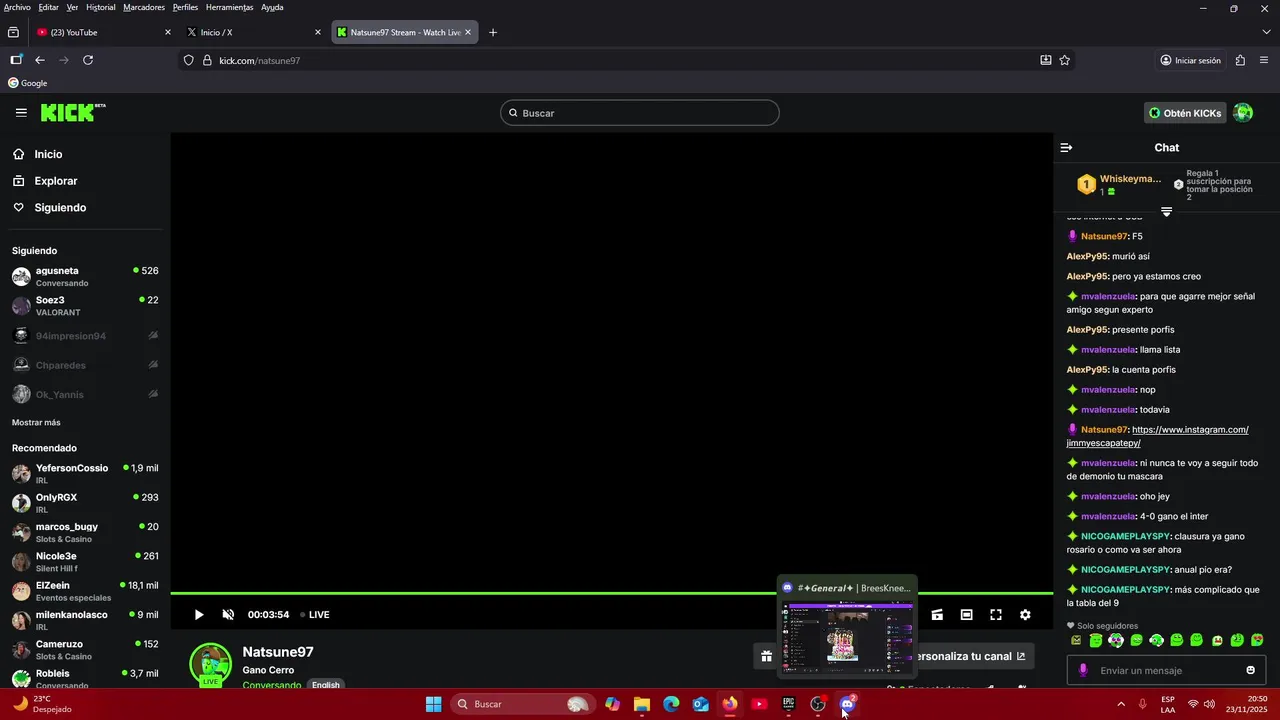Screen dimensions: 1280x720
Task: Open the emoji picker in chat input
Action: coord(1250,670)
